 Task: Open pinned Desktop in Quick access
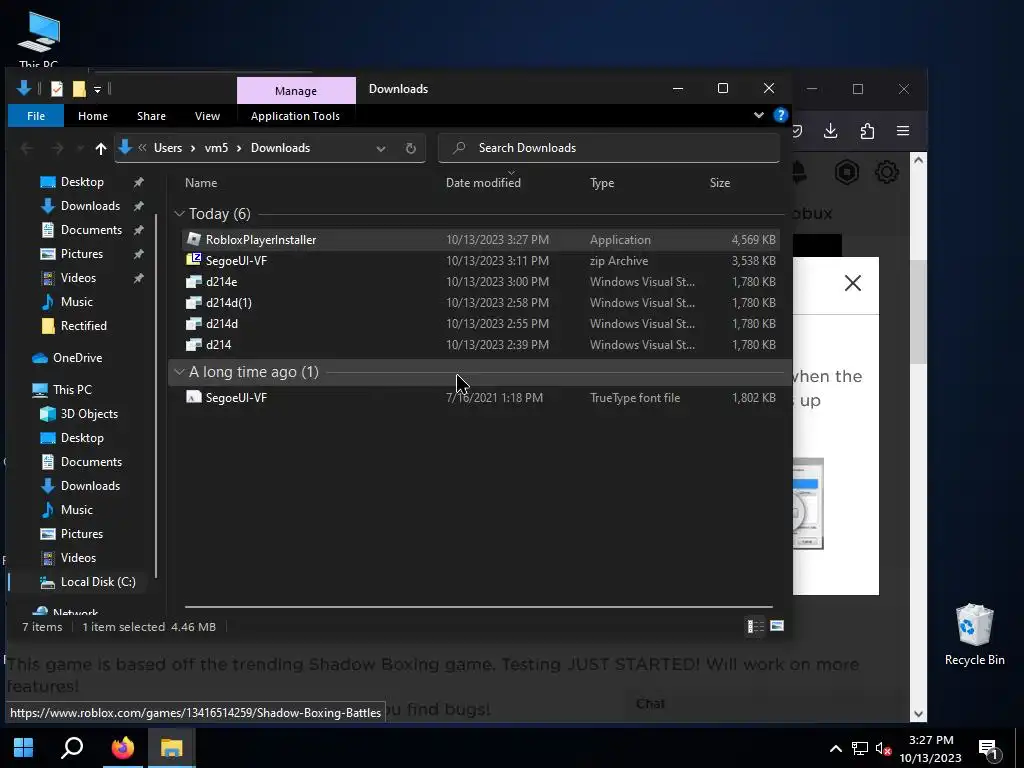82,182
